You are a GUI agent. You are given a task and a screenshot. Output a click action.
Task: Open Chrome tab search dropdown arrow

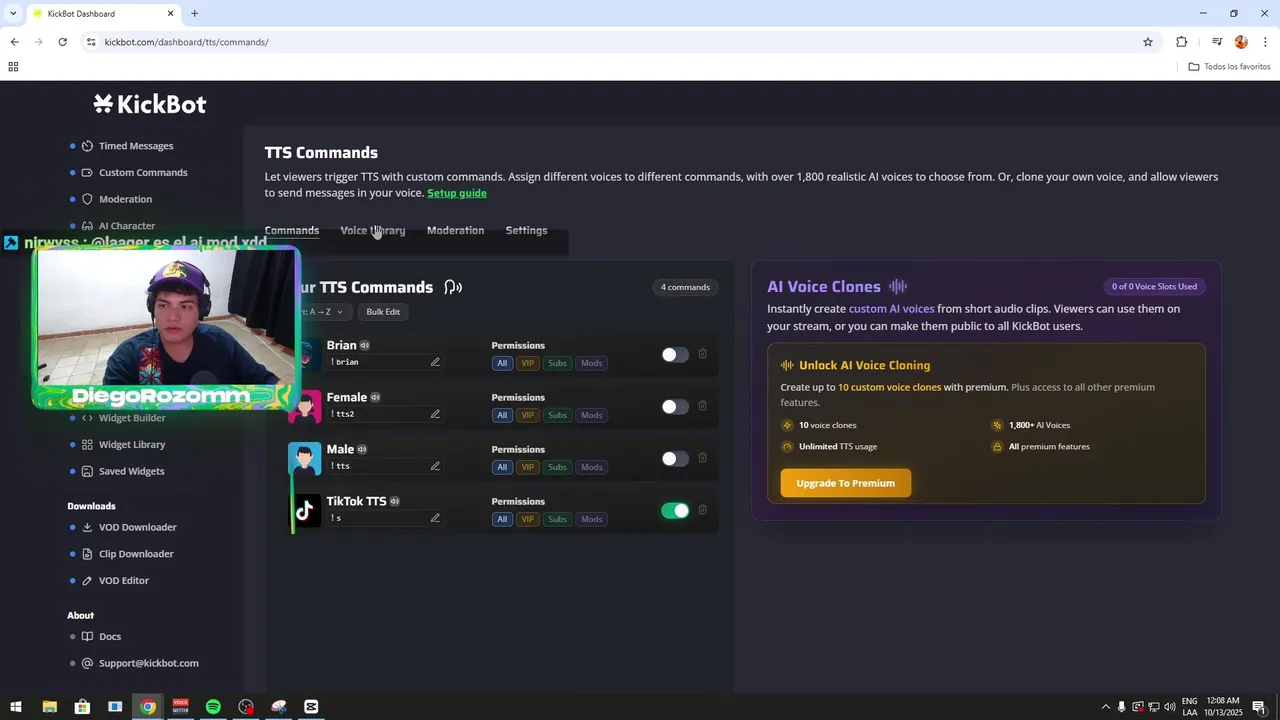point(13,13)
